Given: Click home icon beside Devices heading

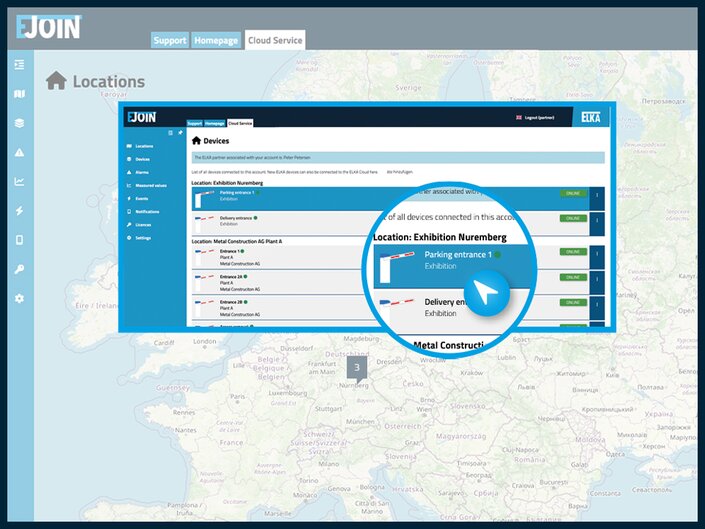Looking at the screenshot, I should coord(196,141).
